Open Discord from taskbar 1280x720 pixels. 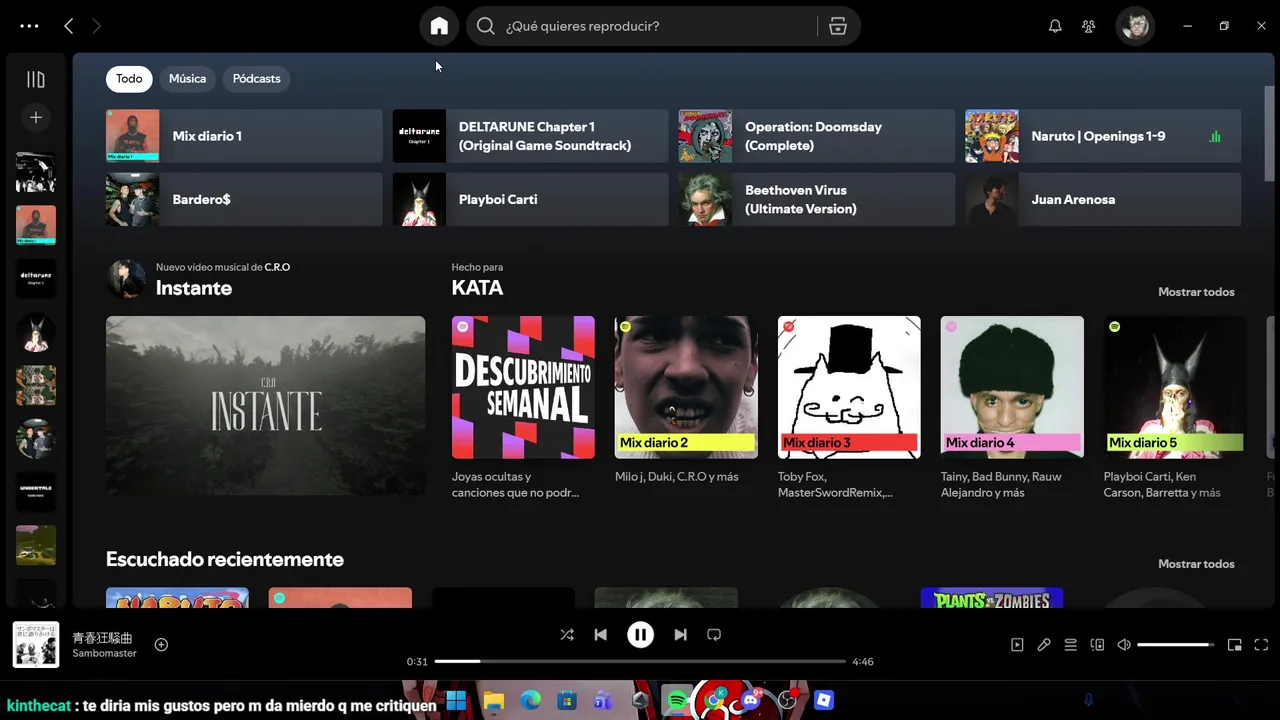click(x=750, y=700)
